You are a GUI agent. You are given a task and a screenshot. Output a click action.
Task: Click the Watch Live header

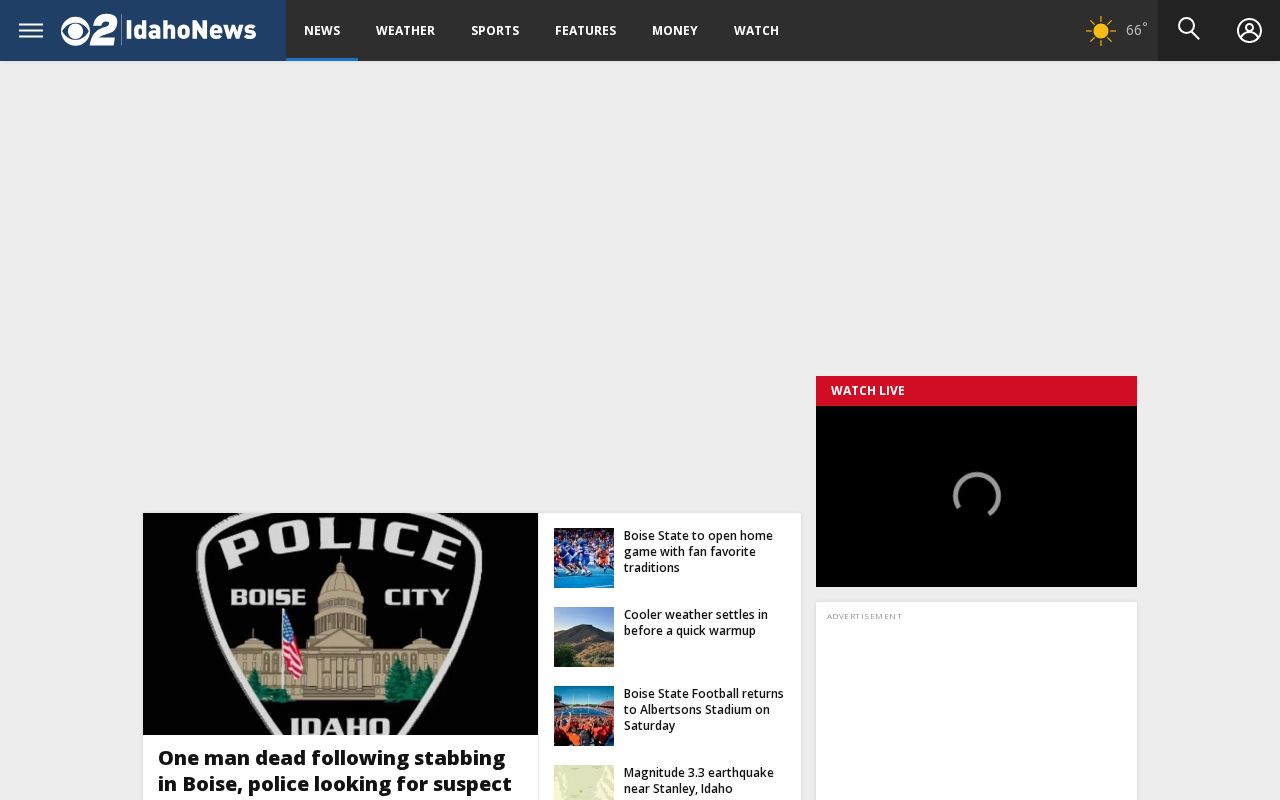[x=976, y=391]
